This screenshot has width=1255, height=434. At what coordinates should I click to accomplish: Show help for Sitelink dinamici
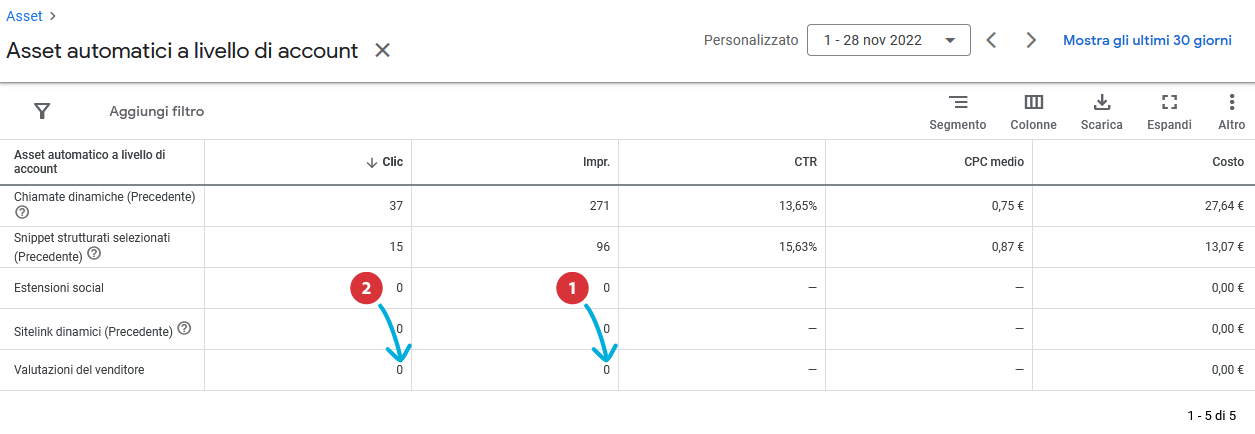184,329
